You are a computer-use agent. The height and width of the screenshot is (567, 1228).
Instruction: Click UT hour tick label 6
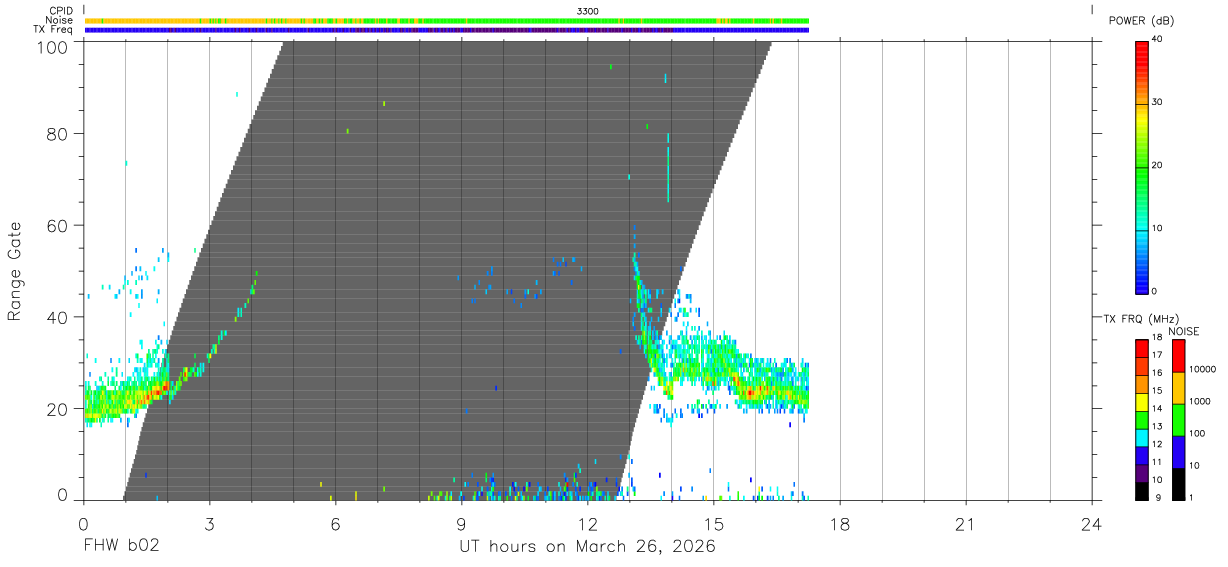[x=335, y=523]
